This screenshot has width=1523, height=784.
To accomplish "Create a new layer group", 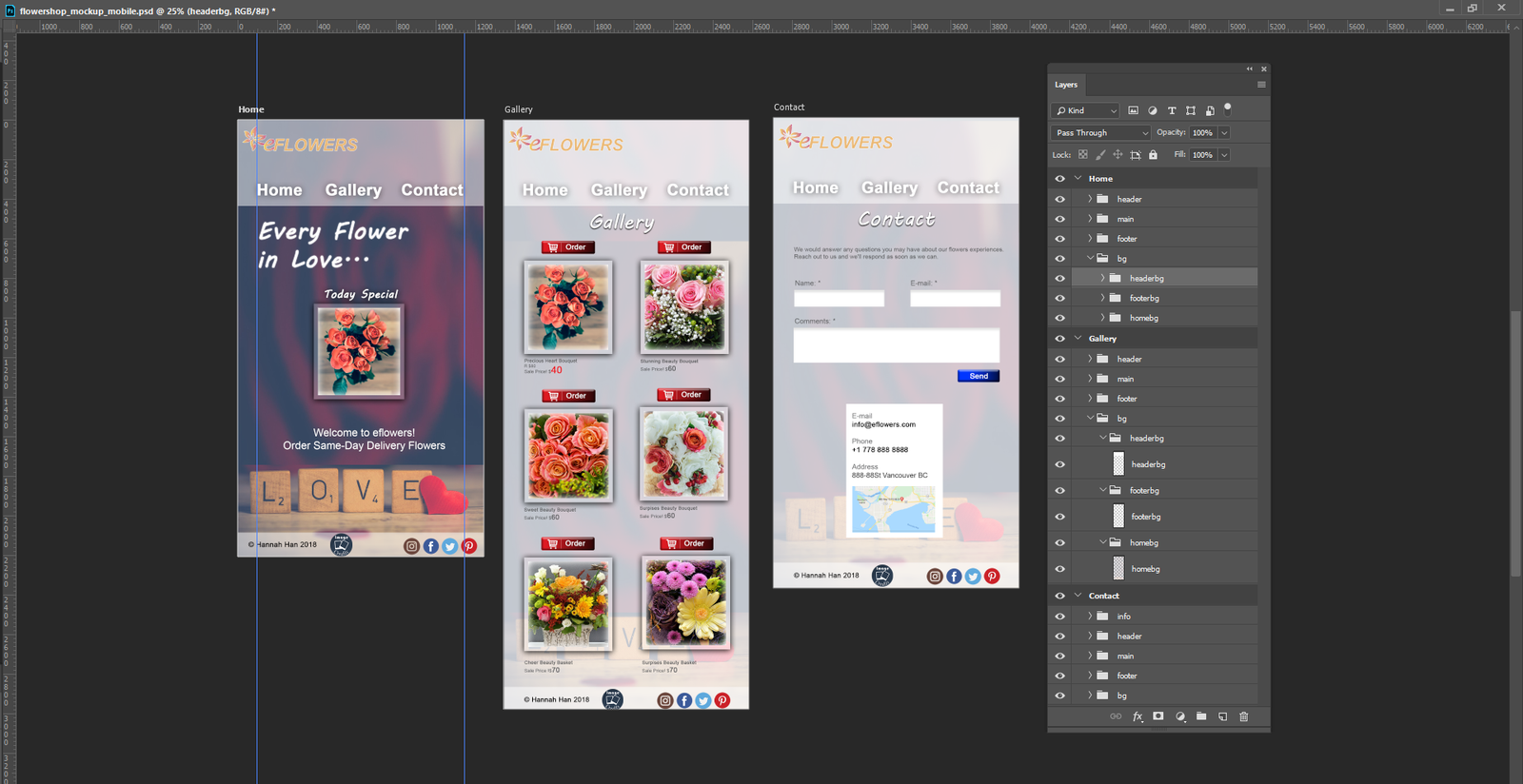I will click(x=1201, y=716).
